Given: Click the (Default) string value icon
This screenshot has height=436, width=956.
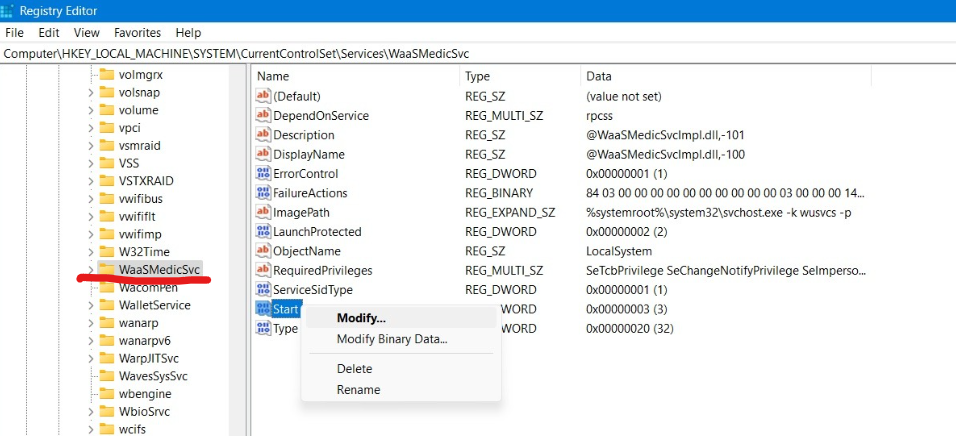Looking at the screenshot, I should click(263, 96).
